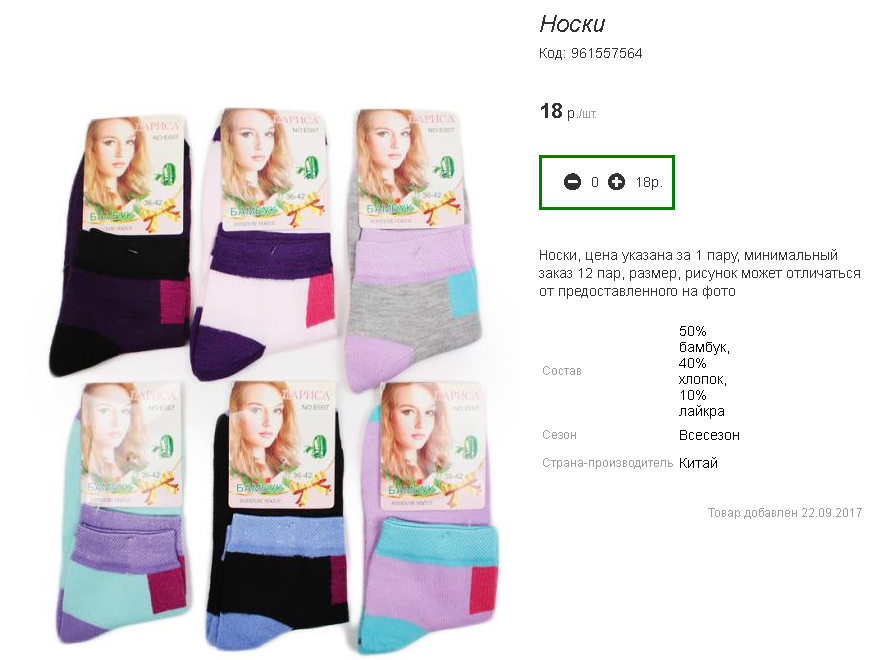Click the 18р. total in green box
The image size is (873, 660).
click(x=649, y=182)
